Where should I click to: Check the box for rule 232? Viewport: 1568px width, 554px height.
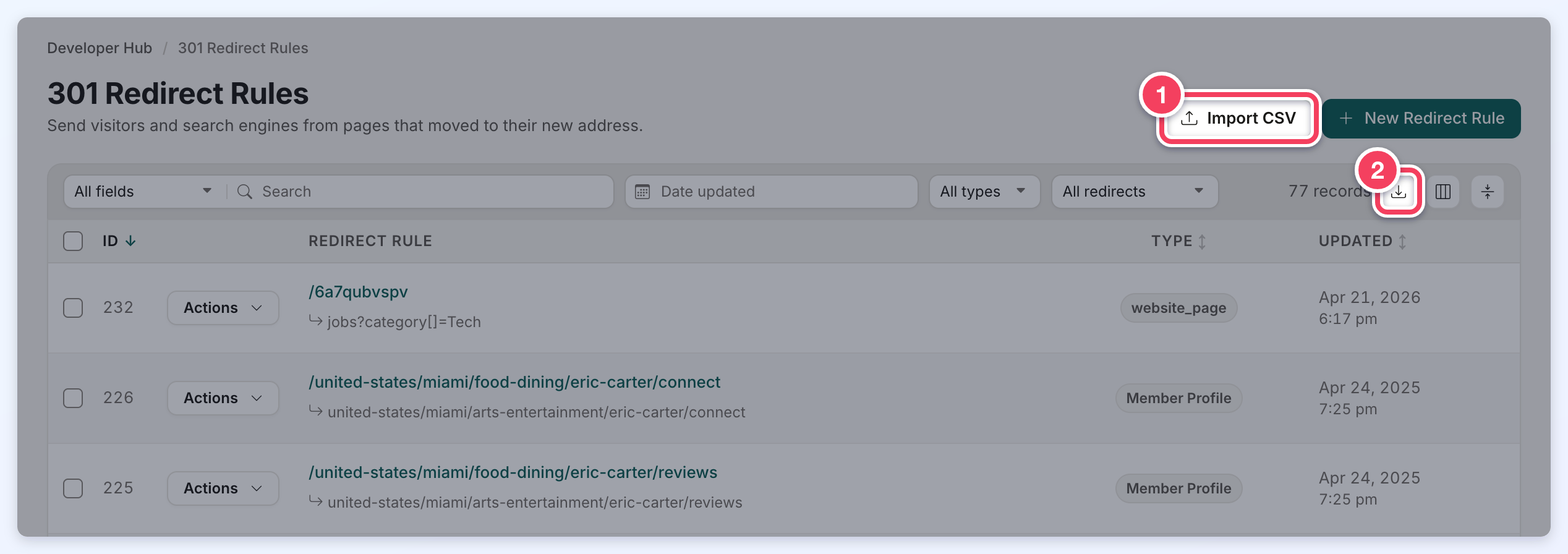(73, 308)
